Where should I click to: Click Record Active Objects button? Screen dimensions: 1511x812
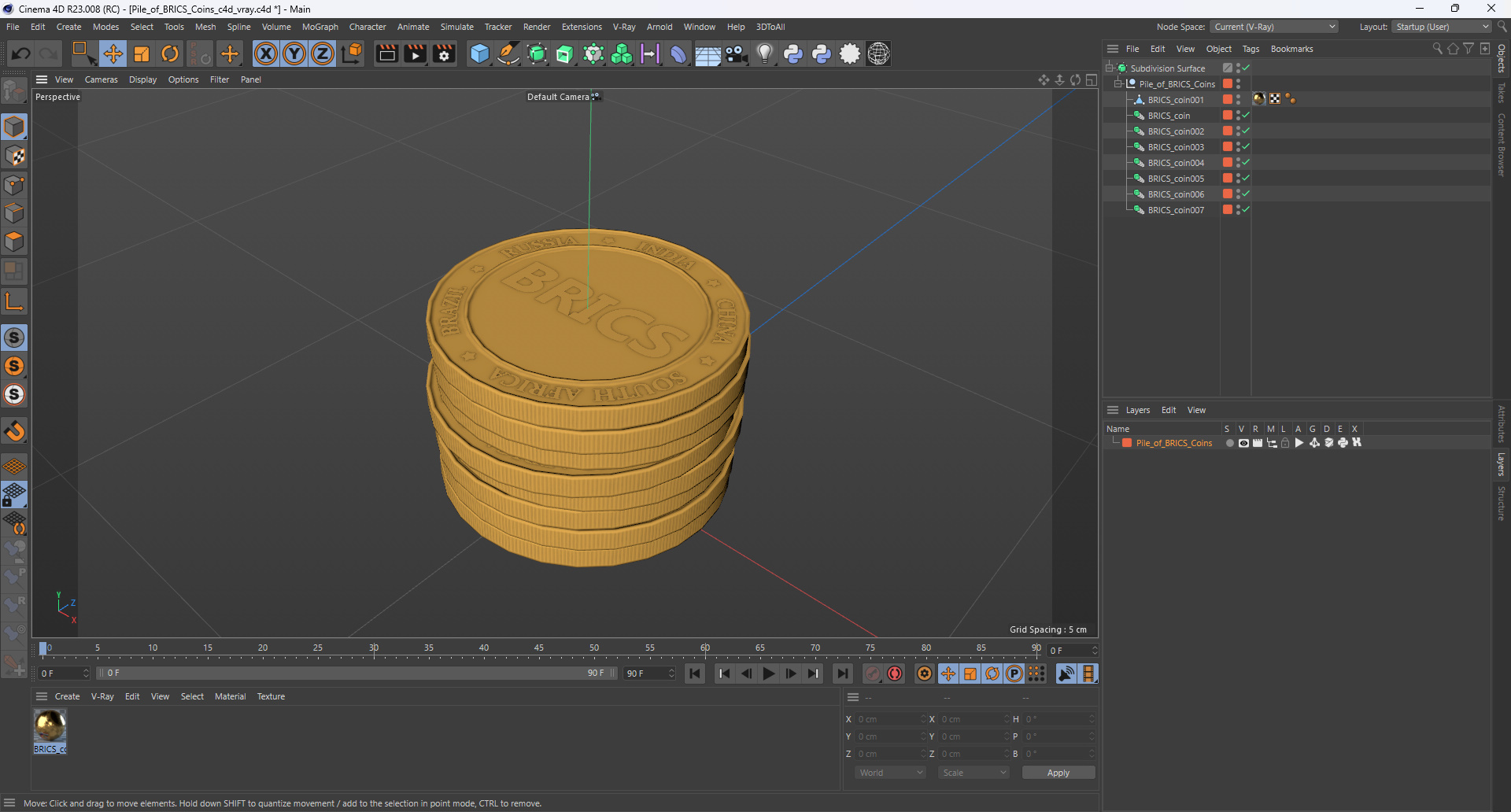[873, 674]
